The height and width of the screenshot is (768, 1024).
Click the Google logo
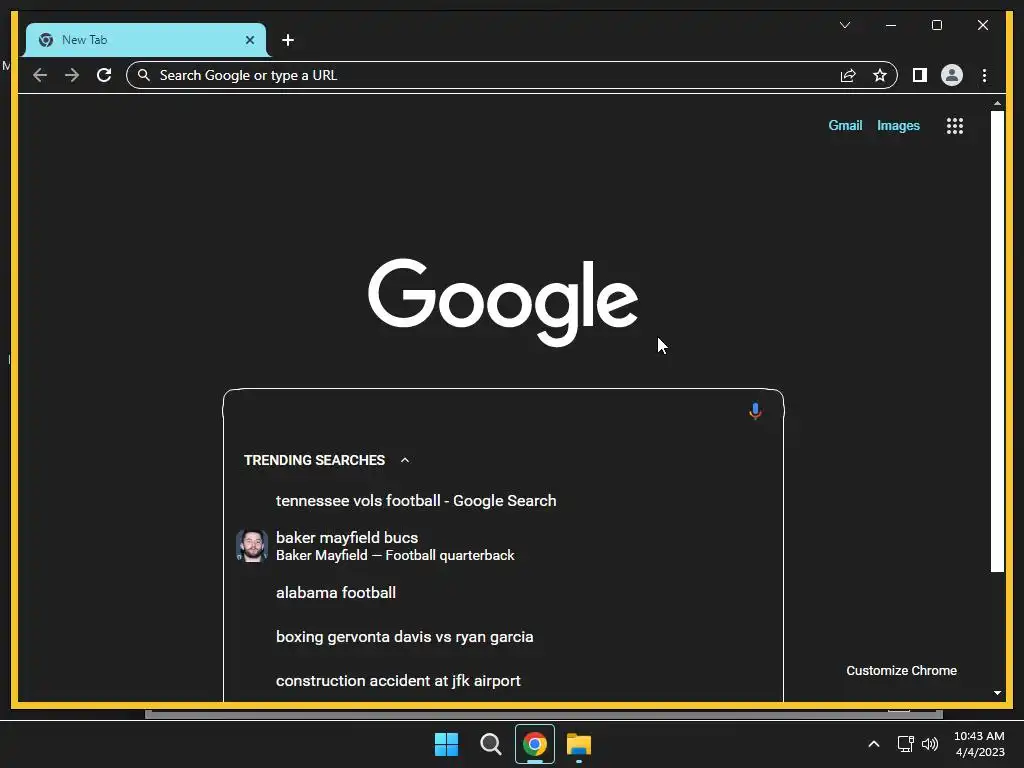coord(503,302)
